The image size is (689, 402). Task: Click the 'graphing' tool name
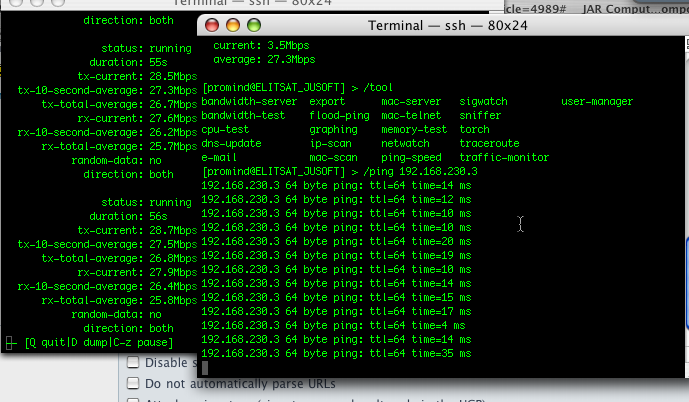(333, 130)
